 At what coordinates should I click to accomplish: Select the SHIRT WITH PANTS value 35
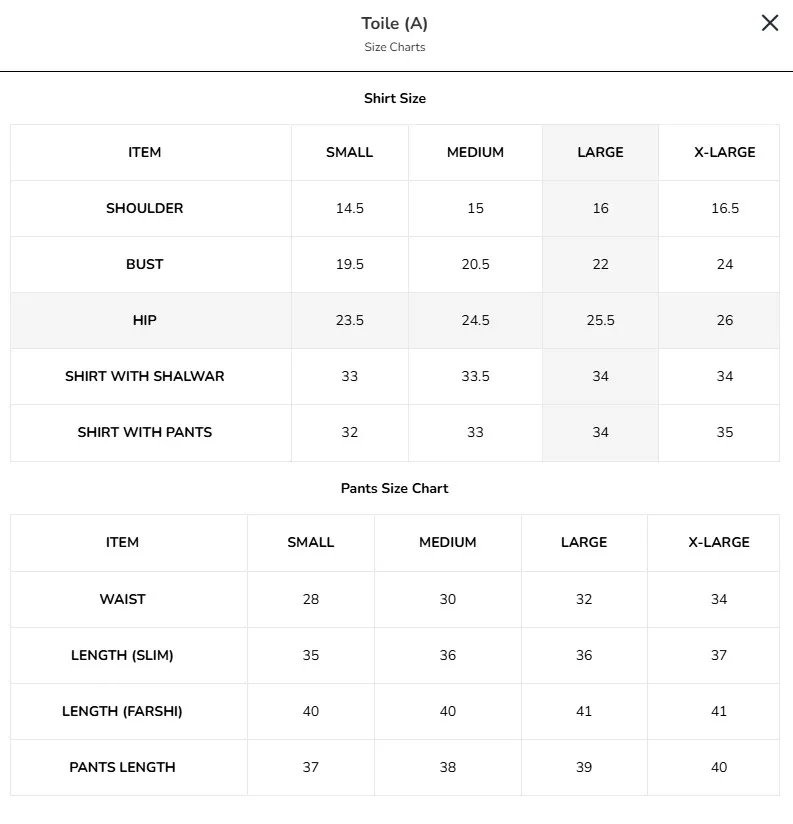(724, 432)
